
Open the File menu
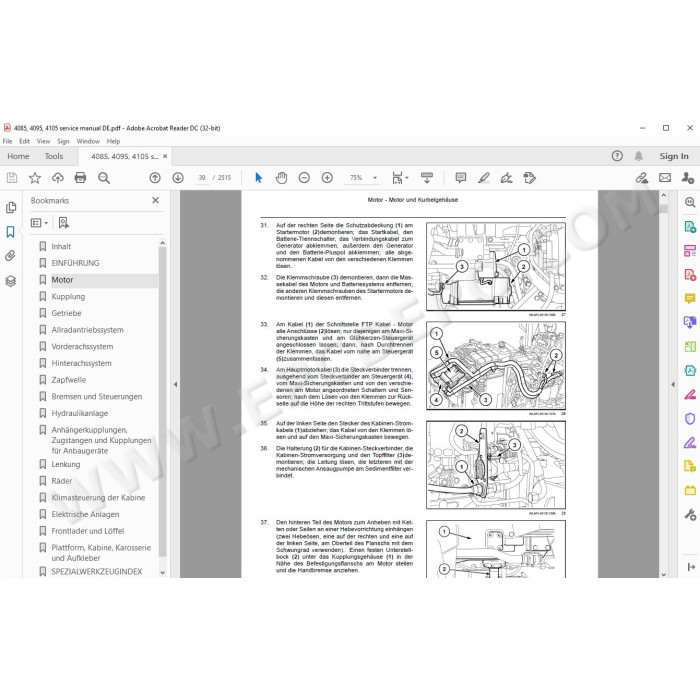coord(7,141)
